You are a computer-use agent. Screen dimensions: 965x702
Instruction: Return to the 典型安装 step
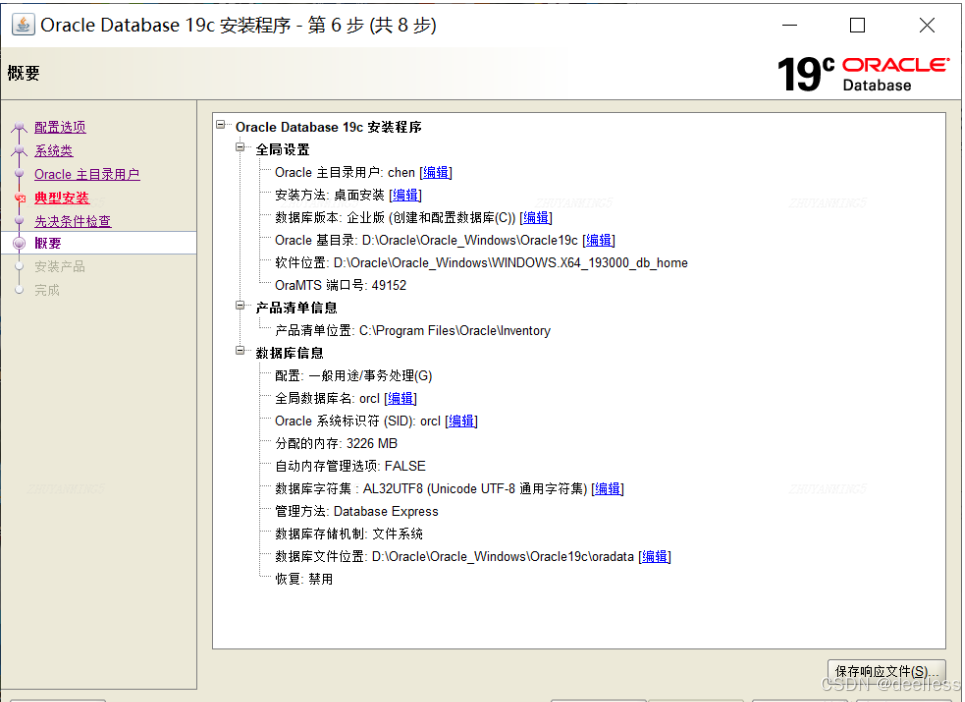point(62,197)
